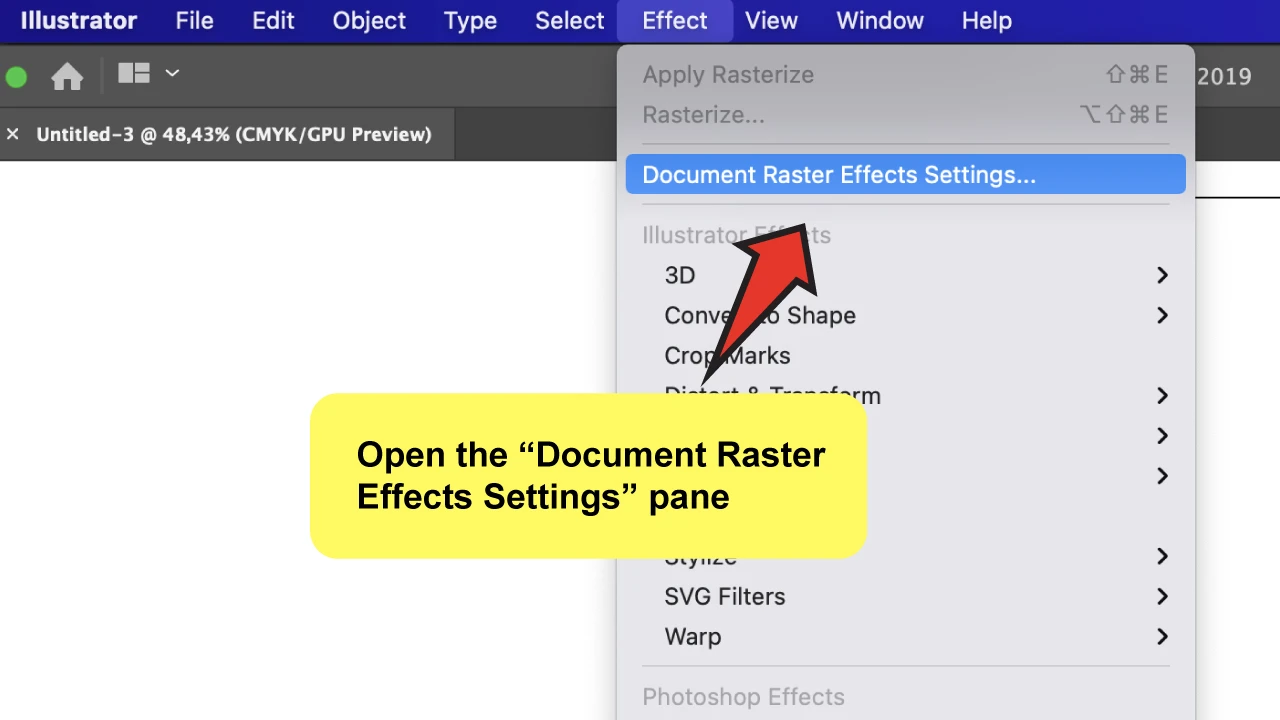Open the workspace layout switcher icon
The width and height of the screenshot is (1280, 720).
[134, 73]
